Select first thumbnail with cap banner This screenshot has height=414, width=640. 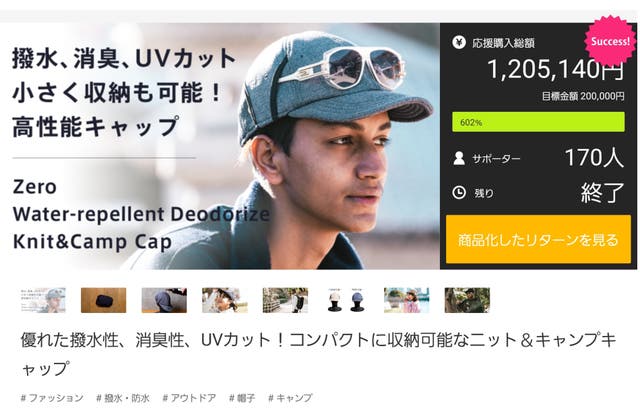[x=43, y=300]
